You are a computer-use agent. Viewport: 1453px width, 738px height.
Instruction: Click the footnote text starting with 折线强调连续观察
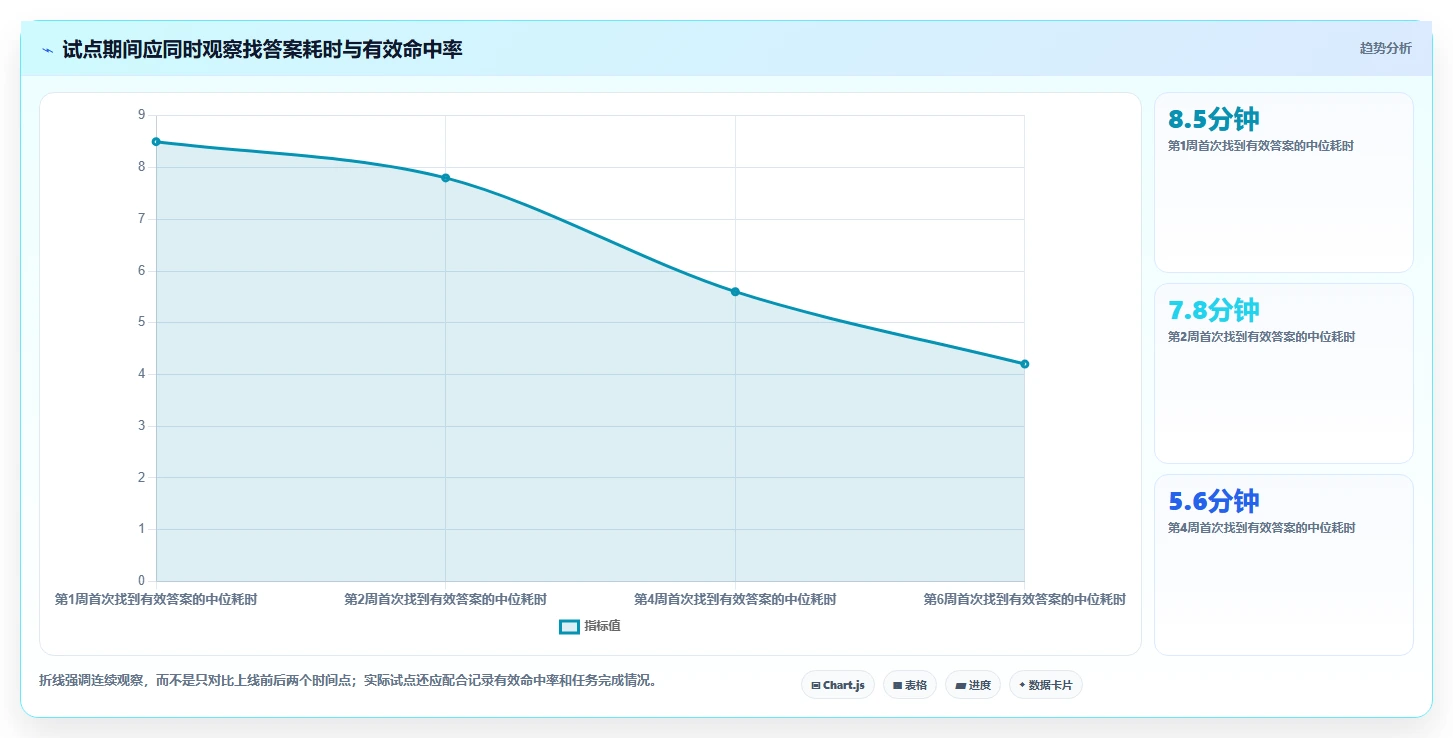[348, 680]
